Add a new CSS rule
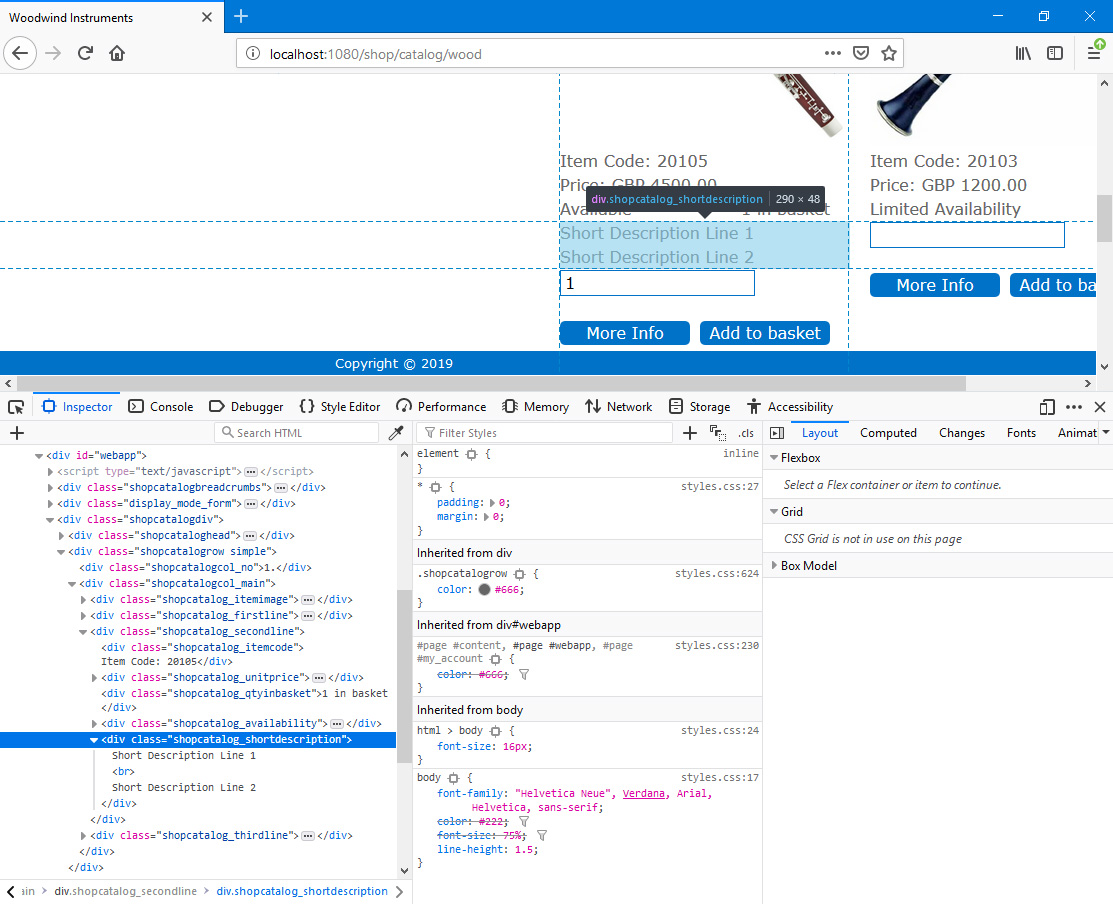 click(x=689, y=433)
